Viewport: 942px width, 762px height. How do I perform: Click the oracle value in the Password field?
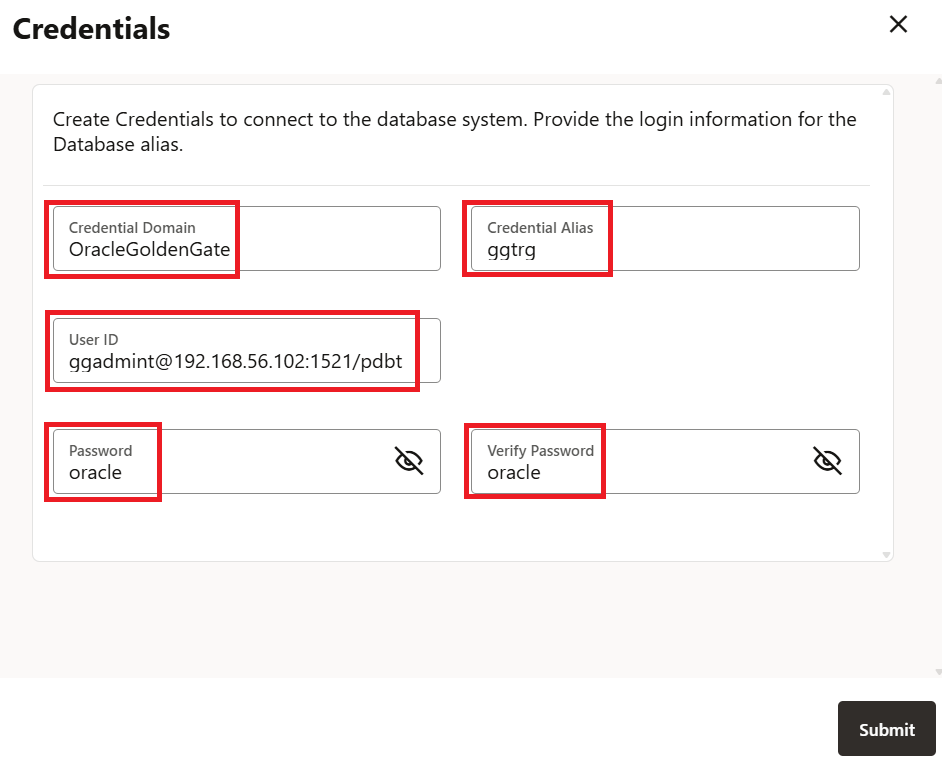pyautogui.click(x=95, y=472)
